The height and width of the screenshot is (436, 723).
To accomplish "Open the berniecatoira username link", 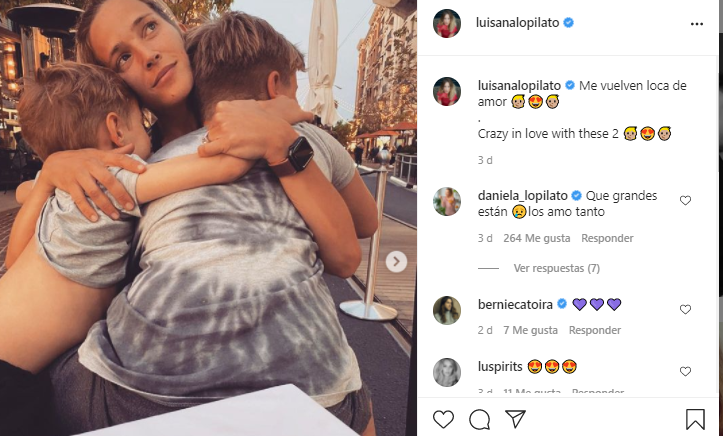I will click(x=515, y=305).
